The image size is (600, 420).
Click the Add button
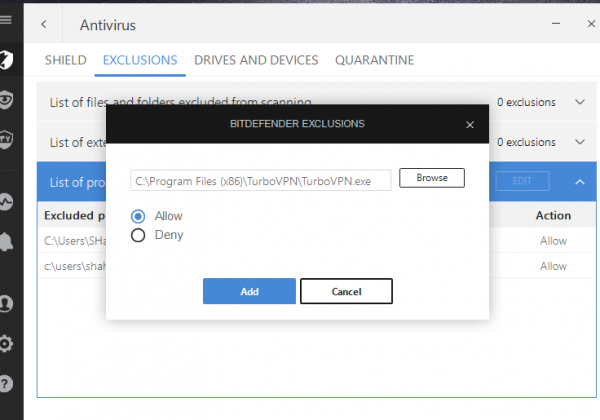(249, 291)
